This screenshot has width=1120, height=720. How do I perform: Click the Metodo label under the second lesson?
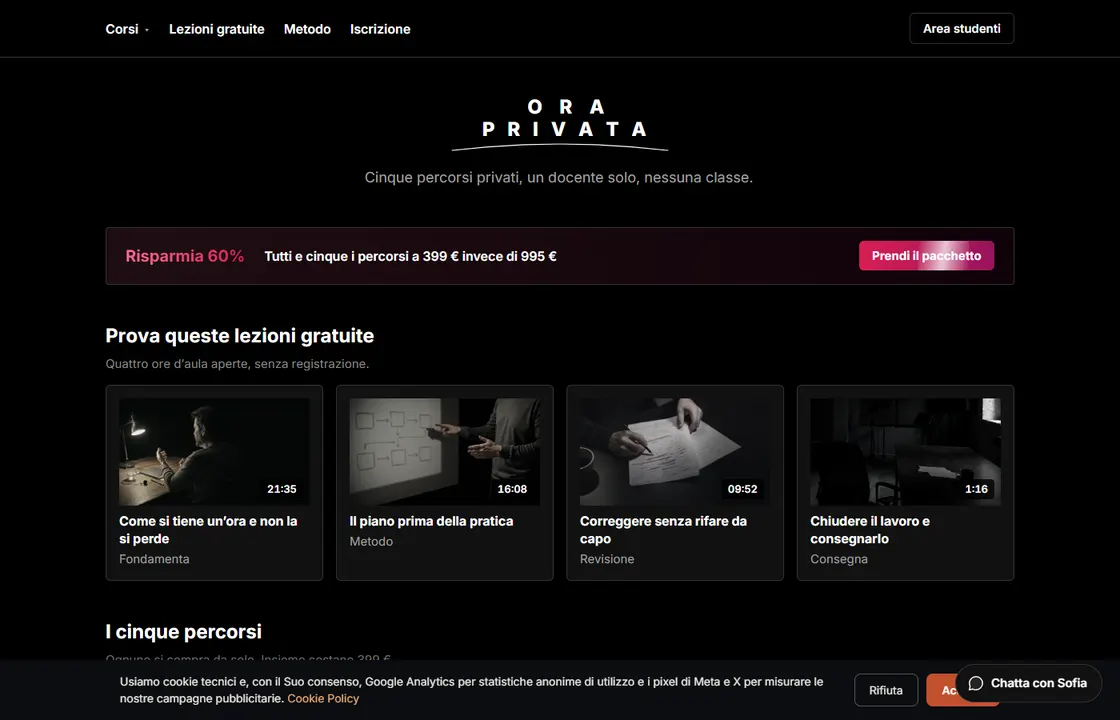(x=371, y=541)
